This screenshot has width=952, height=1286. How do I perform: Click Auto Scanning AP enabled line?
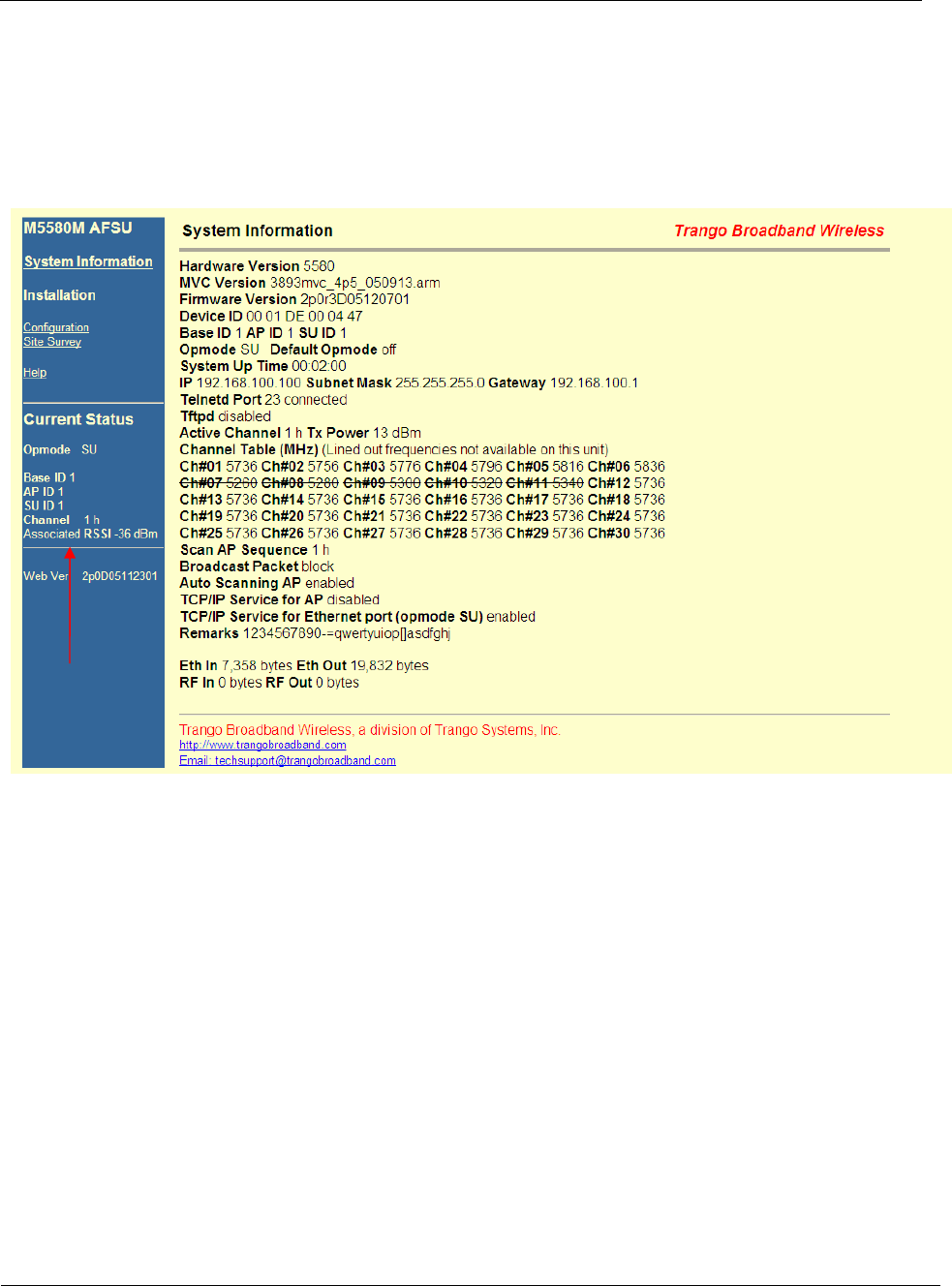pos(267,583)
